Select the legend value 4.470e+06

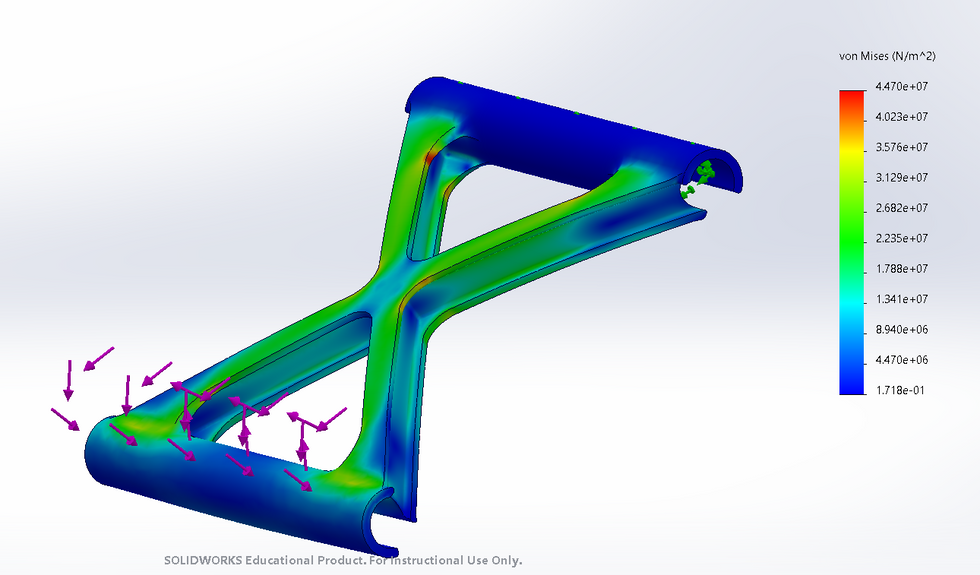pyautogui.click(x=901, y=360)
